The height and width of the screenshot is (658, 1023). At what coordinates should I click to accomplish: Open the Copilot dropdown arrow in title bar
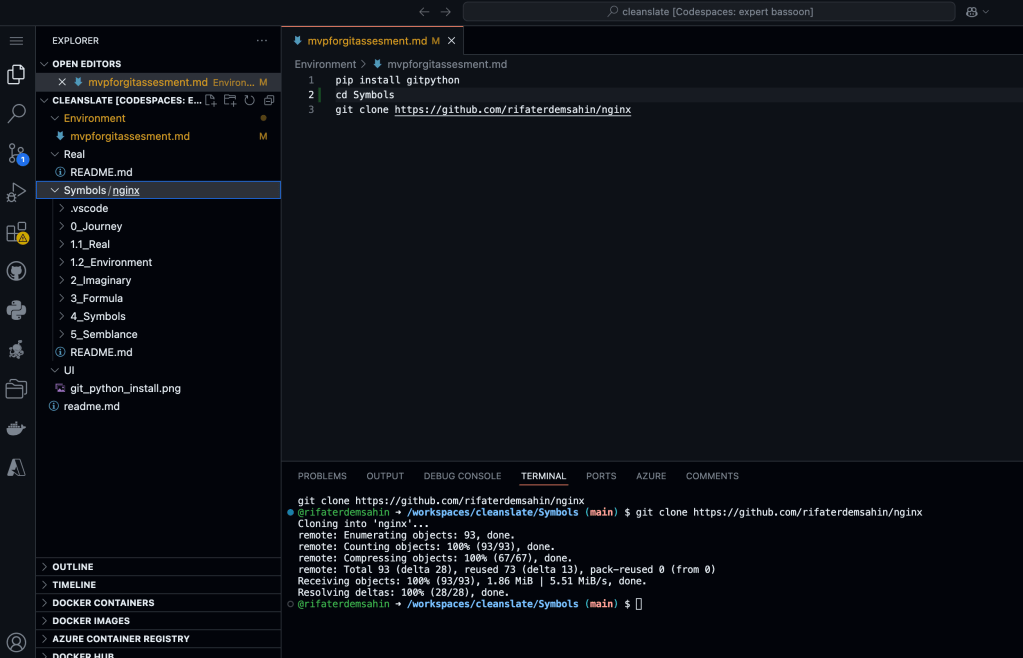(x=986, y=12)
